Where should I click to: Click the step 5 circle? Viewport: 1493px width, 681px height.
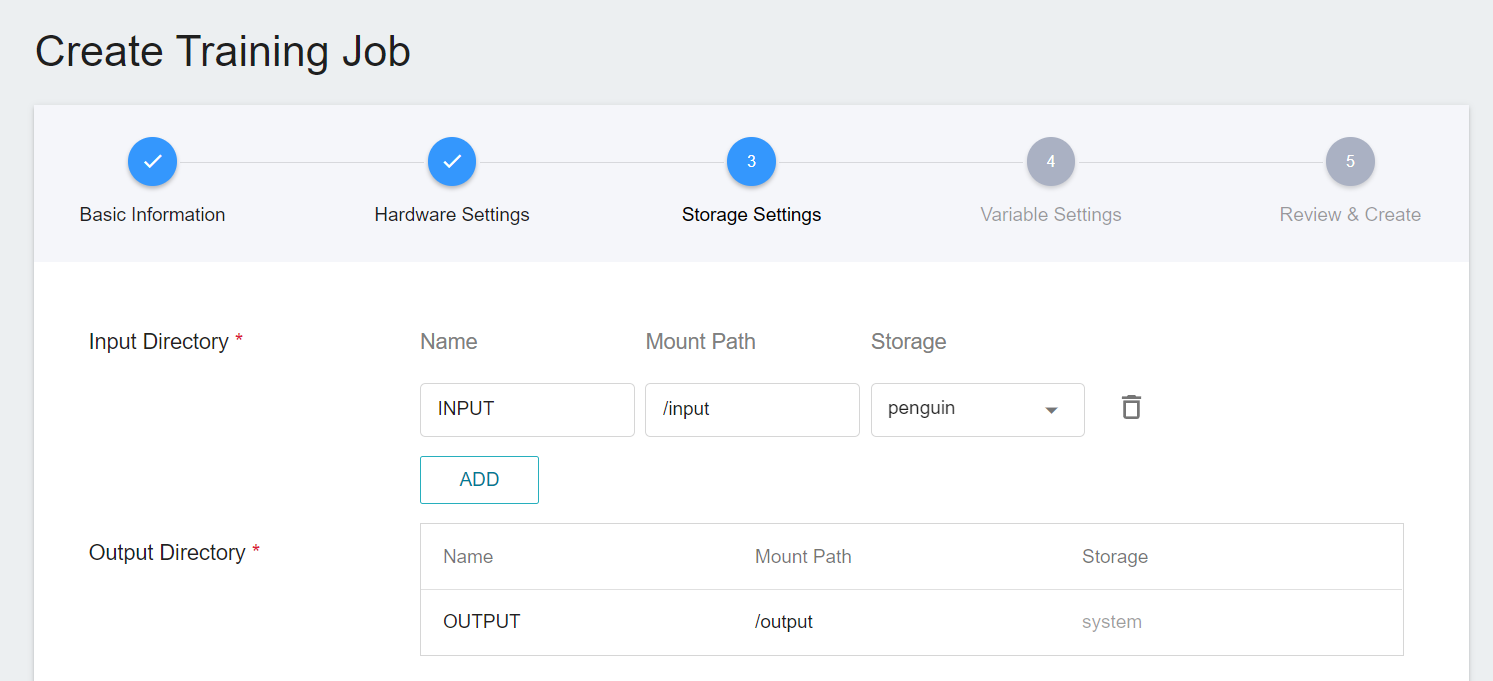coord(1350,162)
